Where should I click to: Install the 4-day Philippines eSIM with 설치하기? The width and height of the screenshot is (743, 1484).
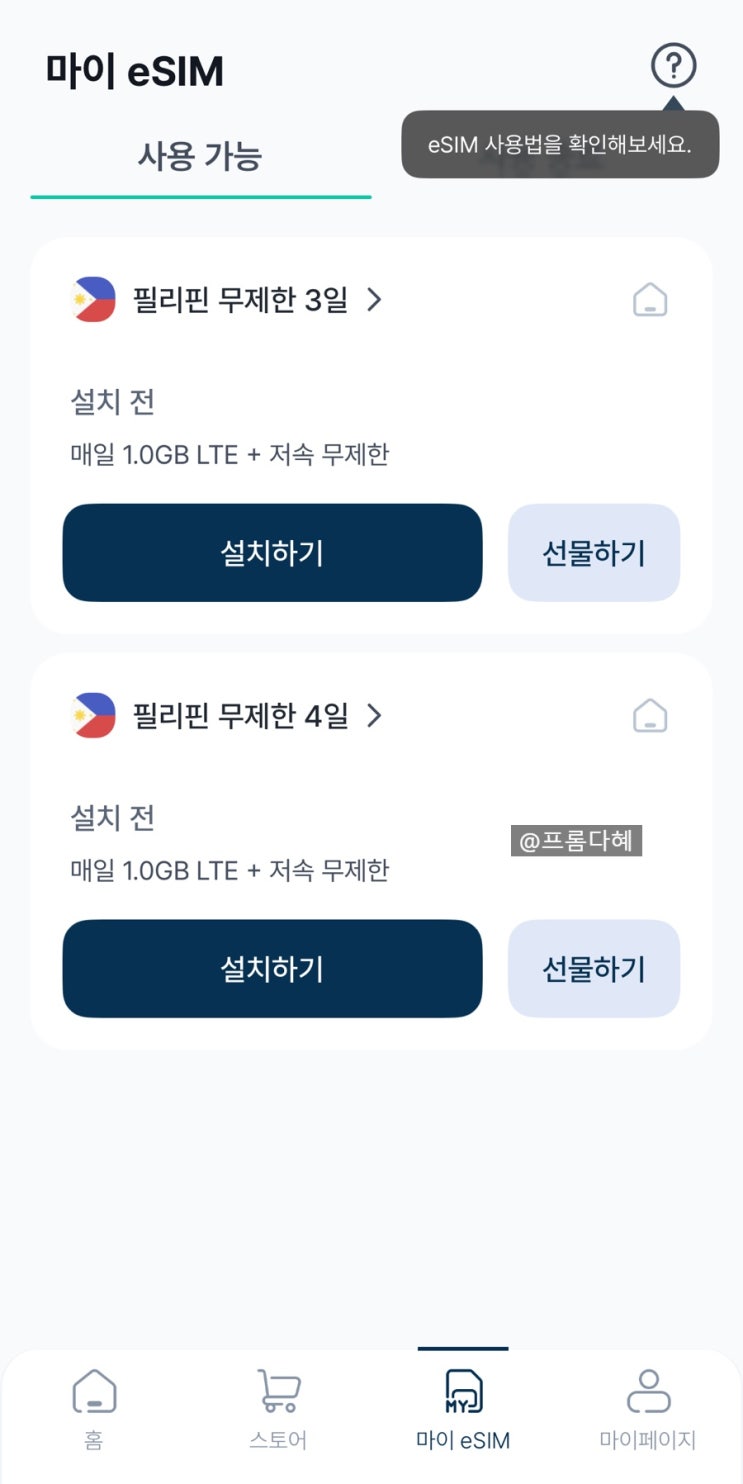tap(272, 969)
